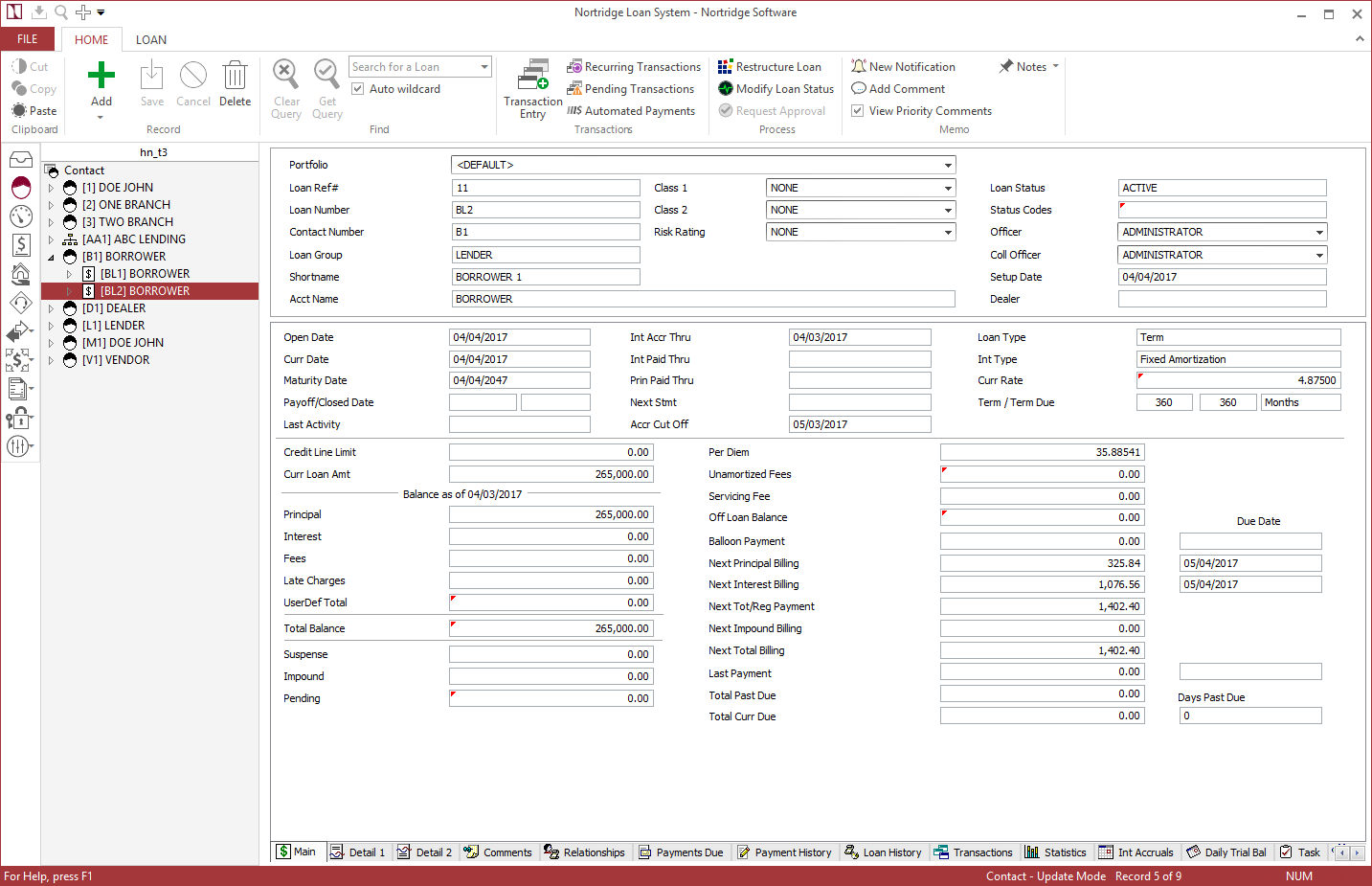Click the house-in-hand collateral sidebar icon

[x=21, y=274]
